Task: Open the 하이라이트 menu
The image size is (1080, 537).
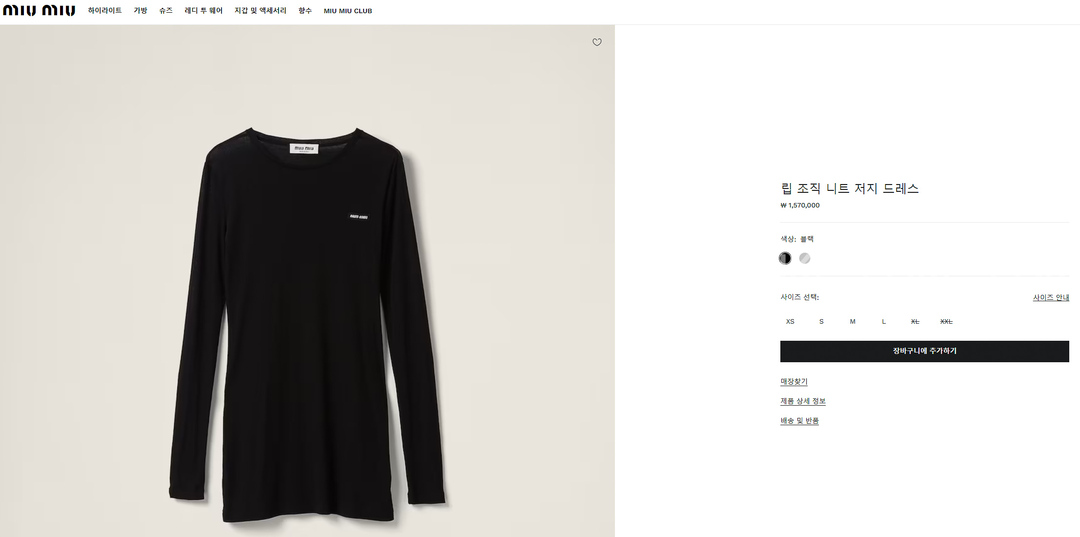Action: (105, 11)
